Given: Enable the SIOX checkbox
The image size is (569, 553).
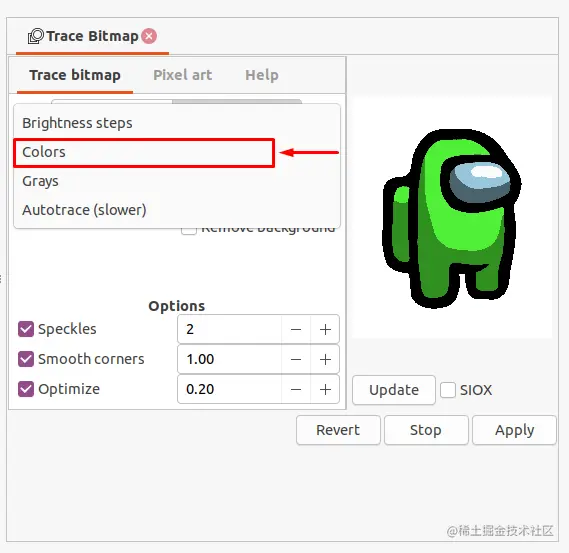Looking at the screenshot, I should coord(448,390).
